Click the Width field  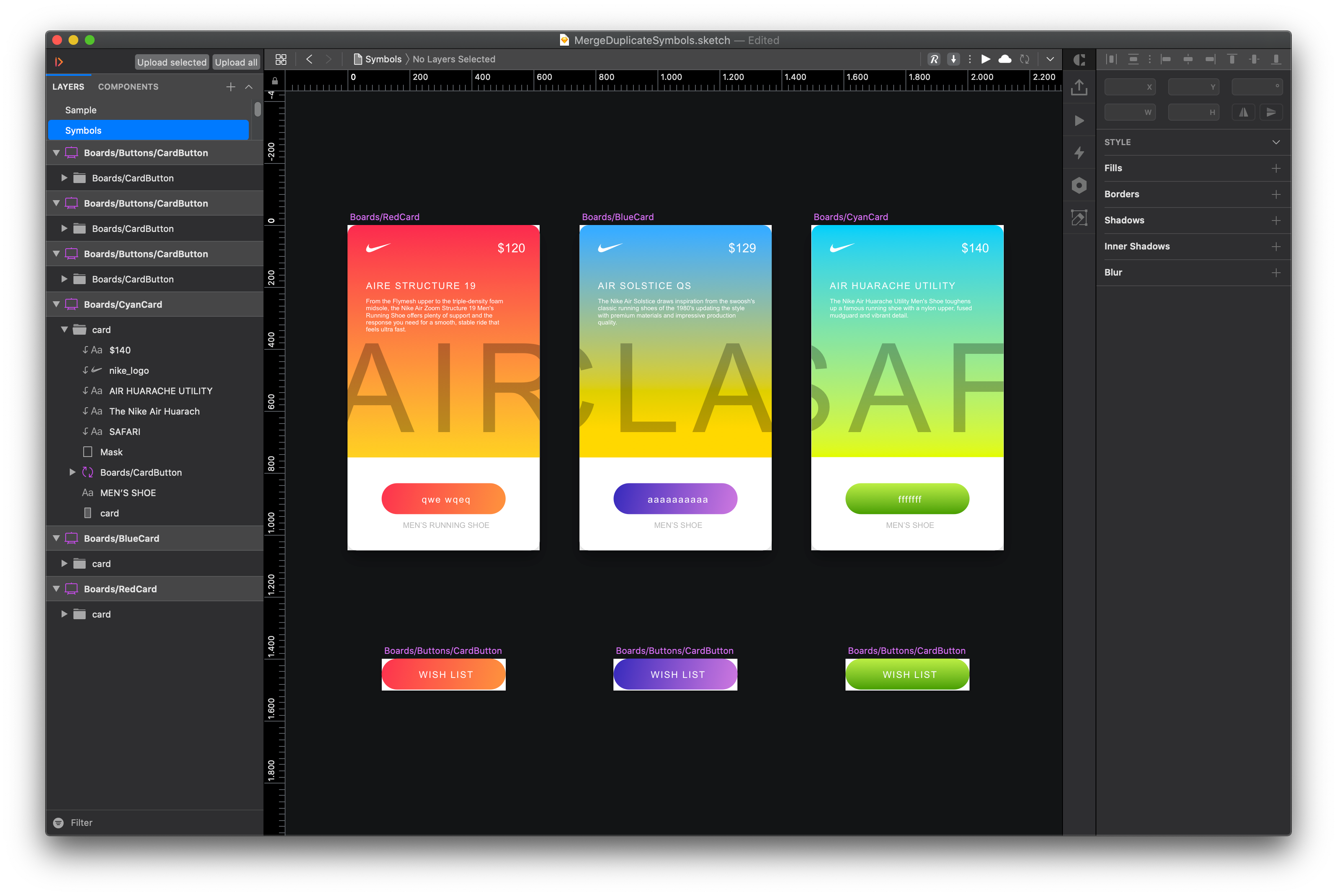(x=1129, y=113)
